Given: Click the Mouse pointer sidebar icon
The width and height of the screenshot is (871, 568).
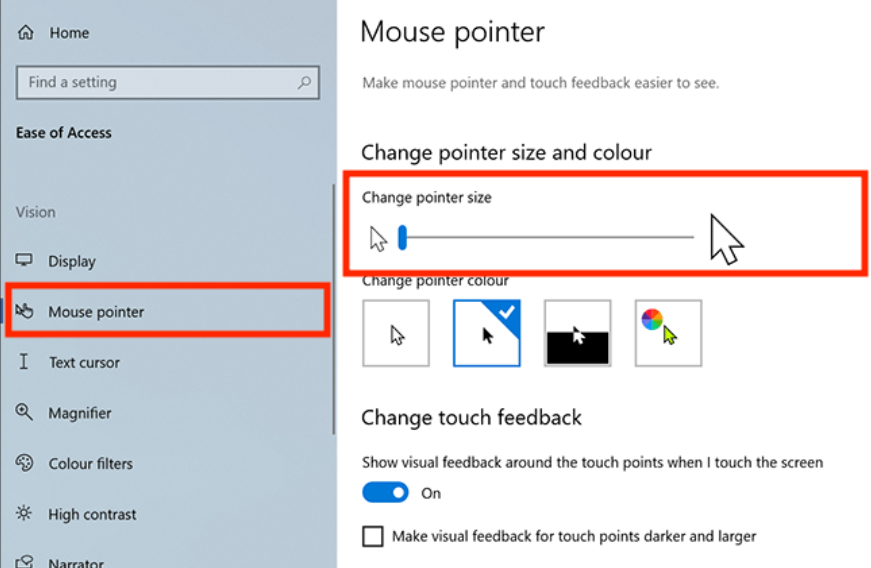Looking at the screenshot, I should coord(25,312).
